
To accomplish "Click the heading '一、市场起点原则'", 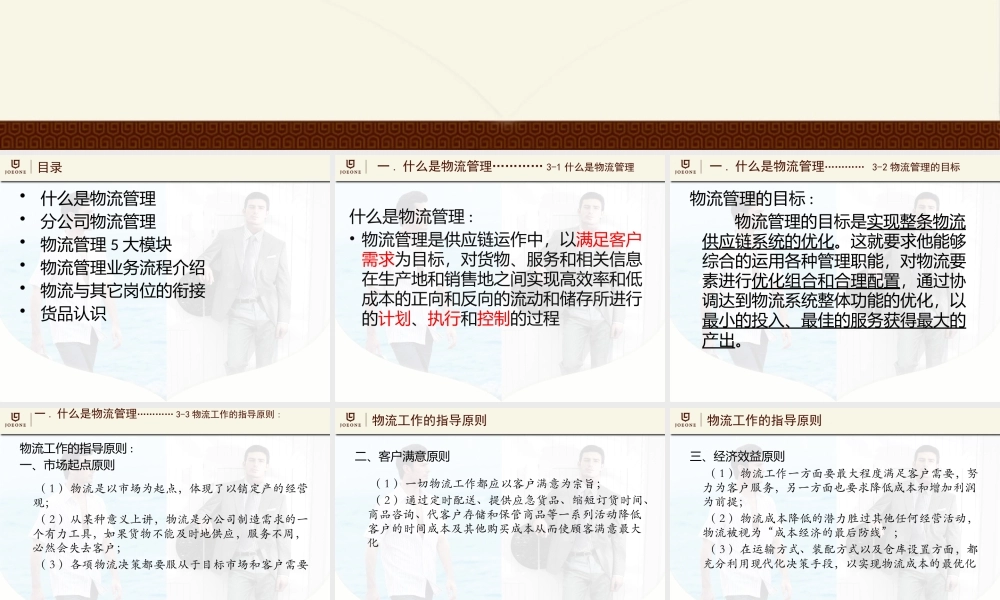I will (x=68, y=465).
